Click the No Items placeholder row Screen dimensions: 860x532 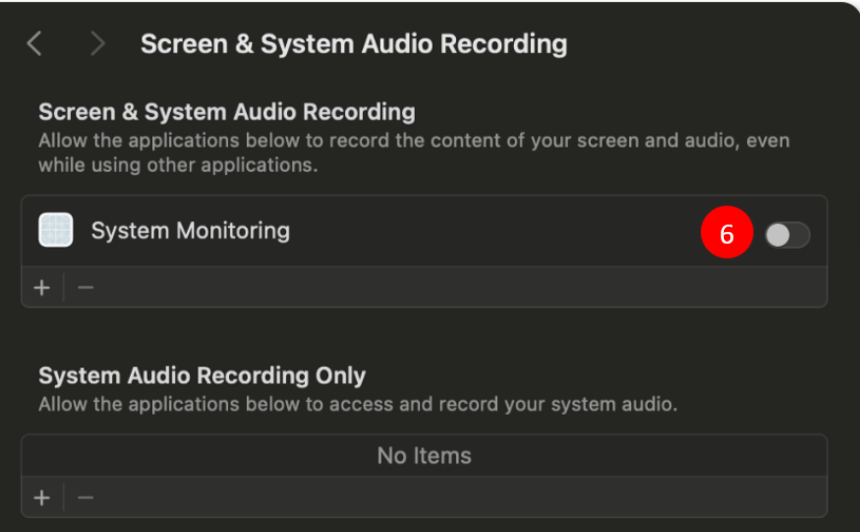click(424, 456)
